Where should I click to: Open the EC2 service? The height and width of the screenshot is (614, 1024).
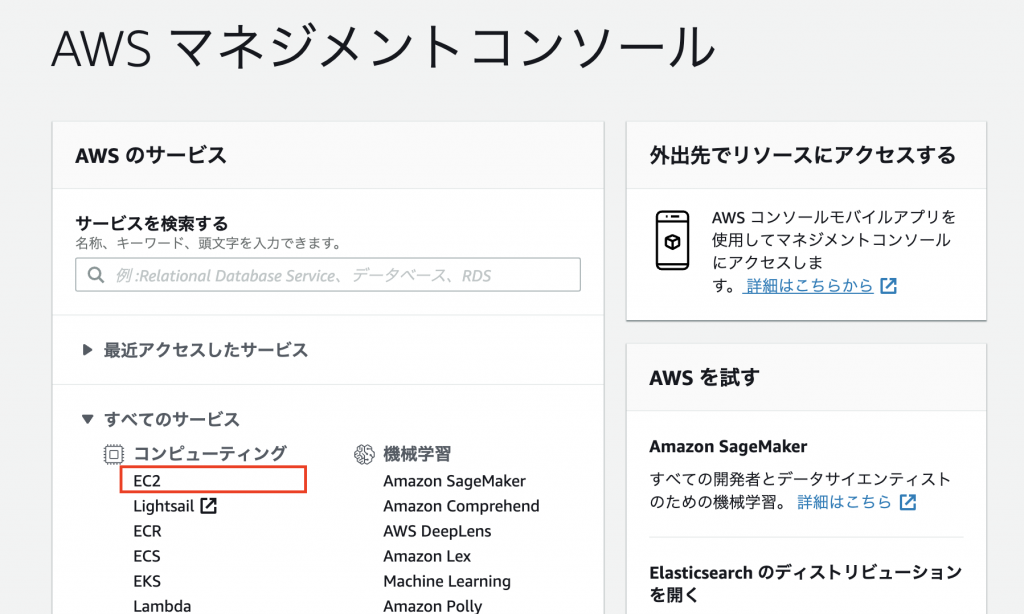(146, 480)
